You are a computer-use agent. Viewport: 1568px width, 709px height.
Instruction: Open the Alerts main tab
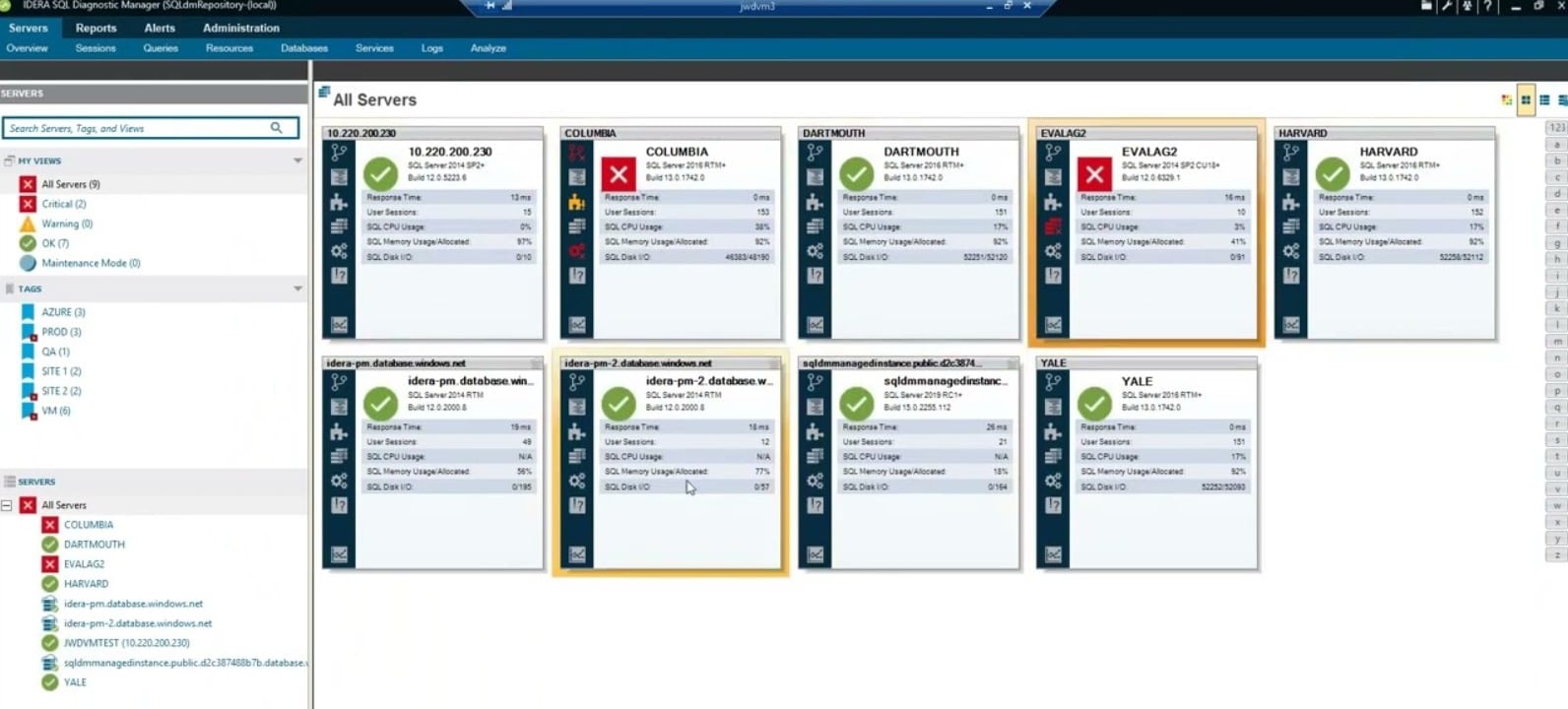pos(160,28)
